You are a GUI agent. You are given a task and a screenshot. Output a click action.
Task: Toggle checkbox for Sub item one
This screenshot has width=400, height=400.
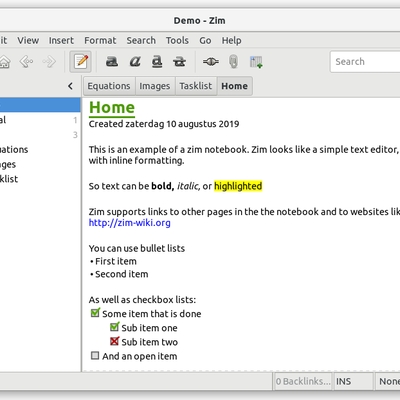tap(115, 327)
